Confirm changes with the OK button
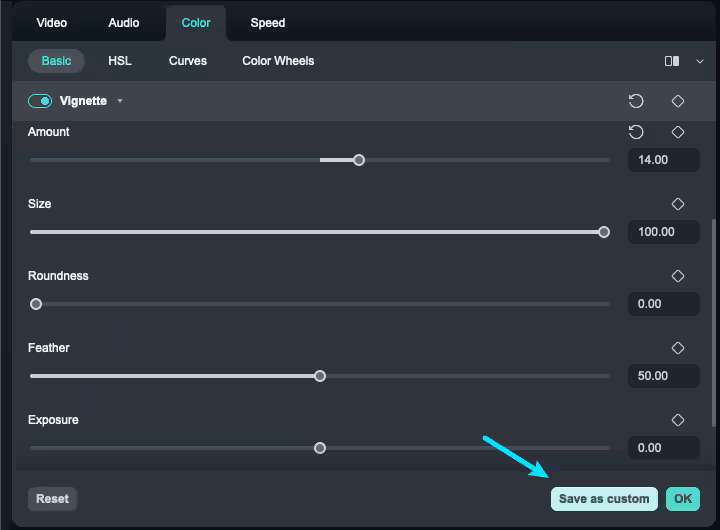The height and width of the screenshot is (530, 720). [683, 499]
